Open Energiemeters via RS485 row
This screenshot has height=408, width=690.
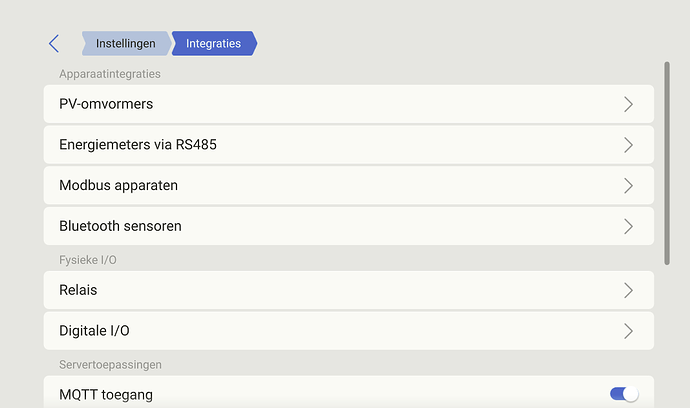(x=300, y=145)
